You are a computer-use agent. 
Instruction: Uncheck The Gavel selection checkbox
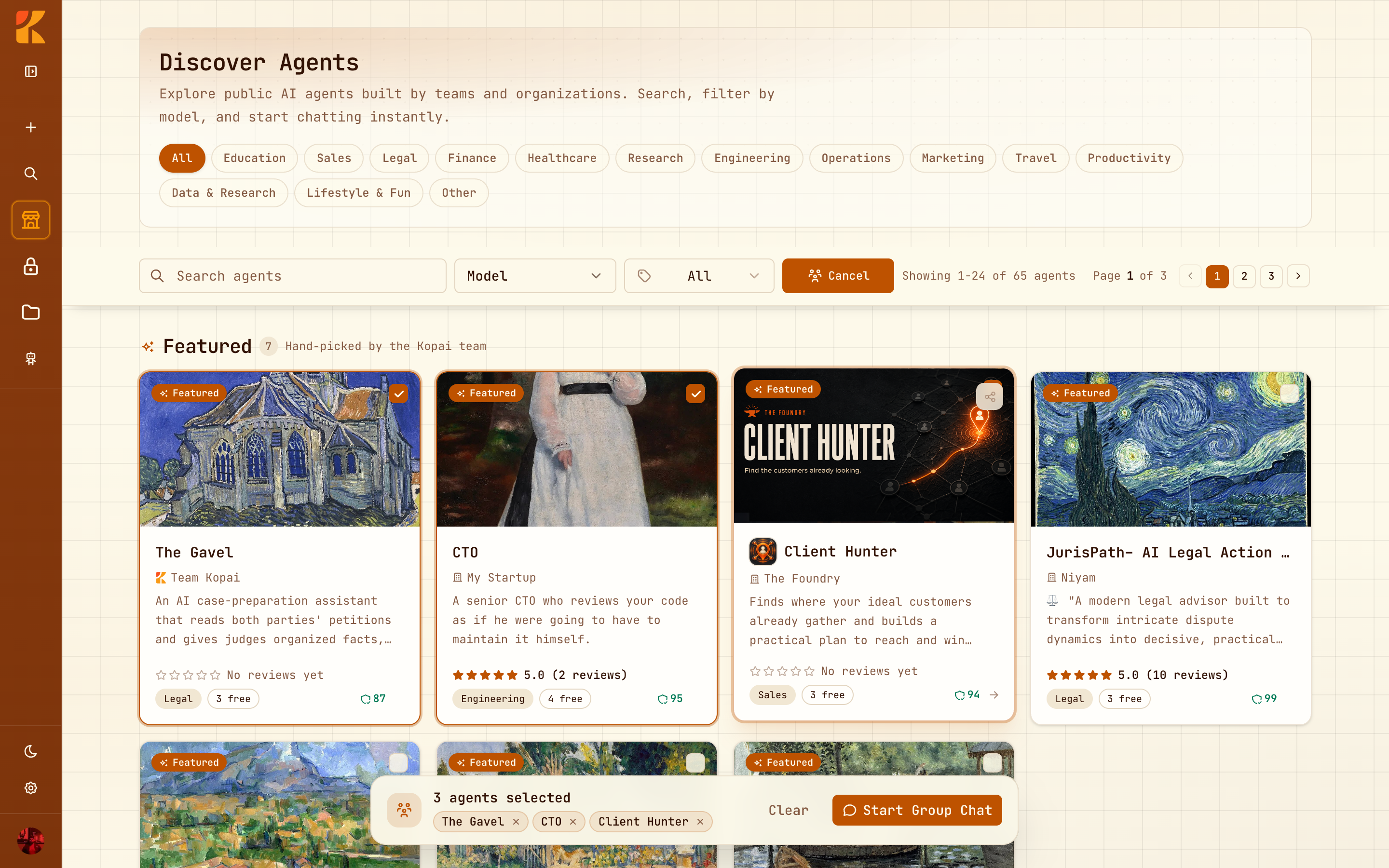(x=398, y=394)
